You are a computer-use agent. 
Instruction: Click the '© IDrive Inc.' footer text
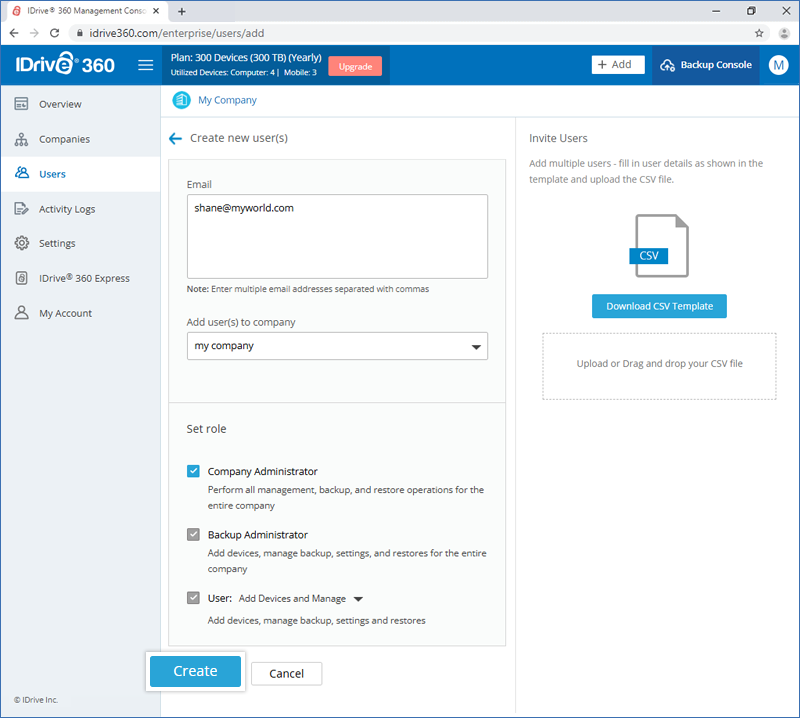pos(36,700)
